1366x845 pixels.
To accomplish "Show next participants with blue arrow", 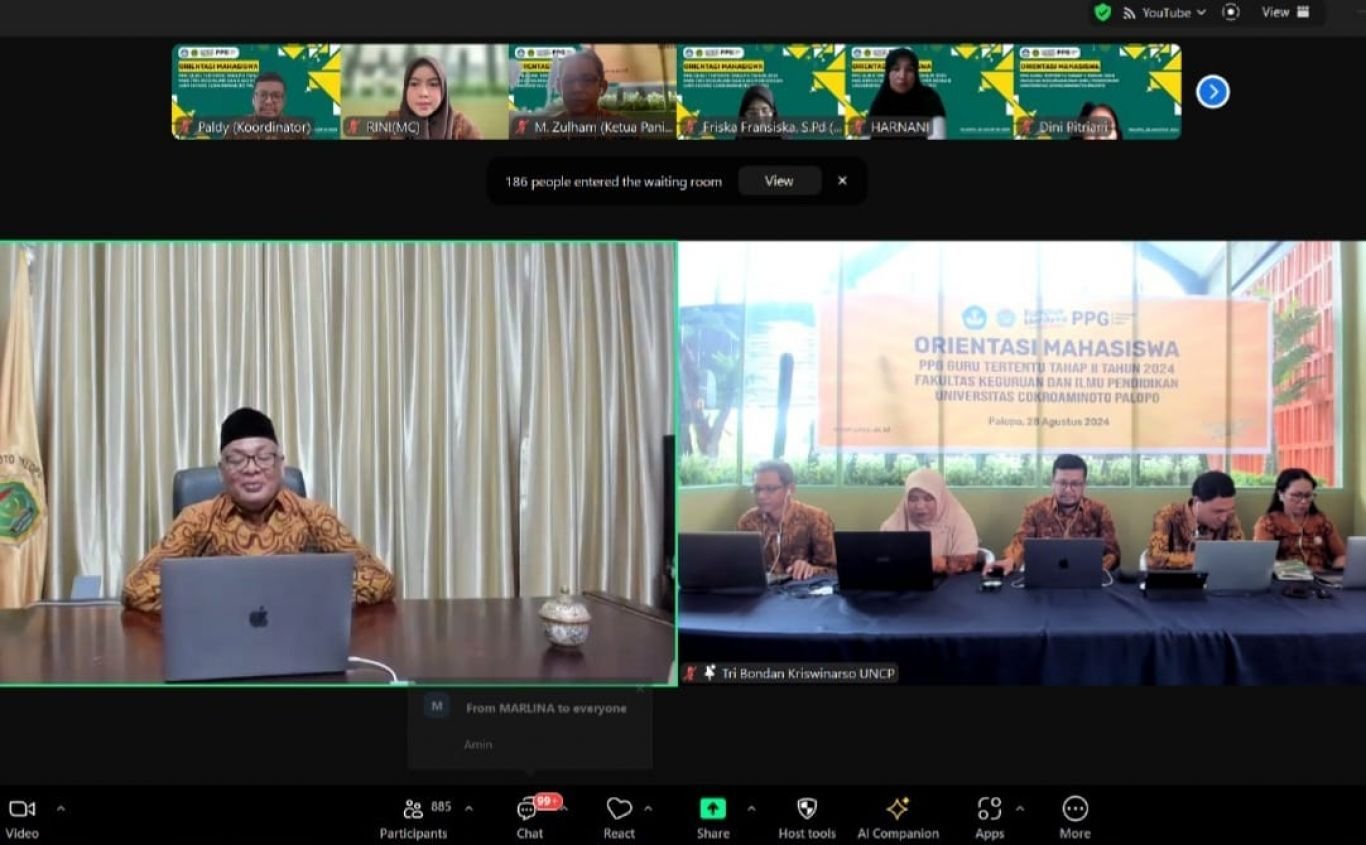I will pyautogui.click(x=1212, y=92).
